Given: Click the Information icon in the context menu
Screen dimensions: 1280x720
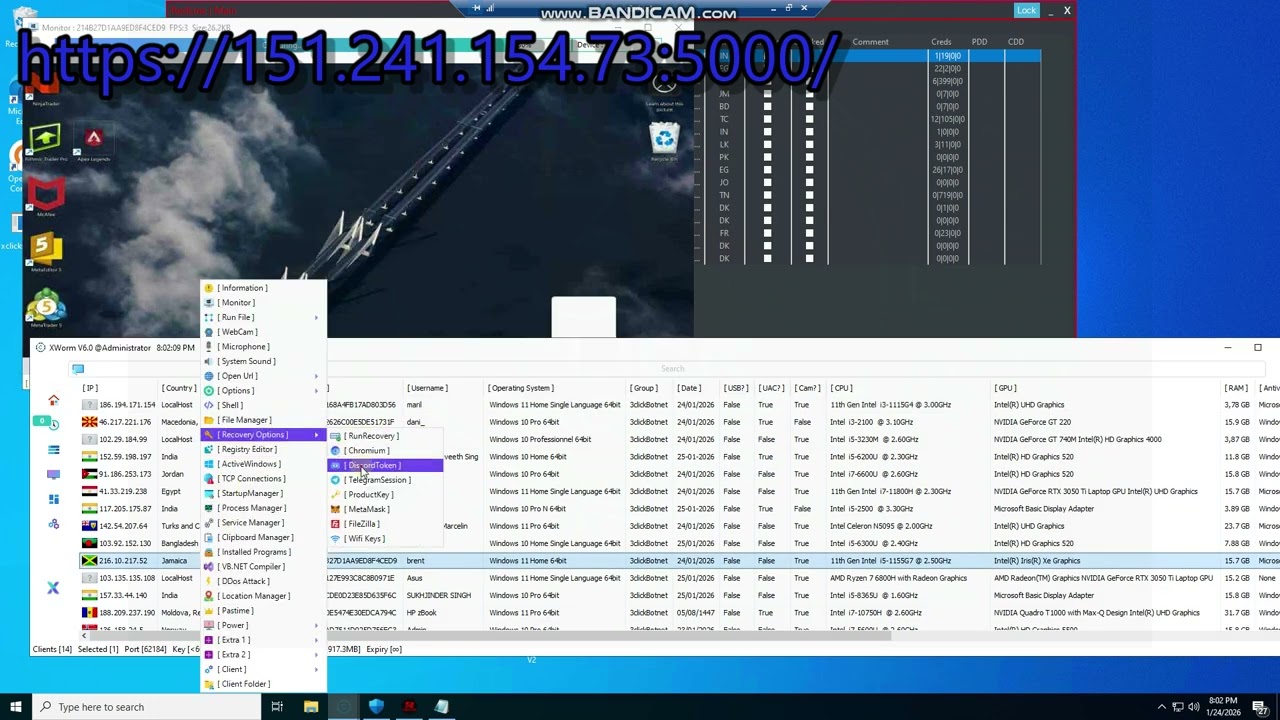Looking at the screenshot, I should (x=209, y=288).
